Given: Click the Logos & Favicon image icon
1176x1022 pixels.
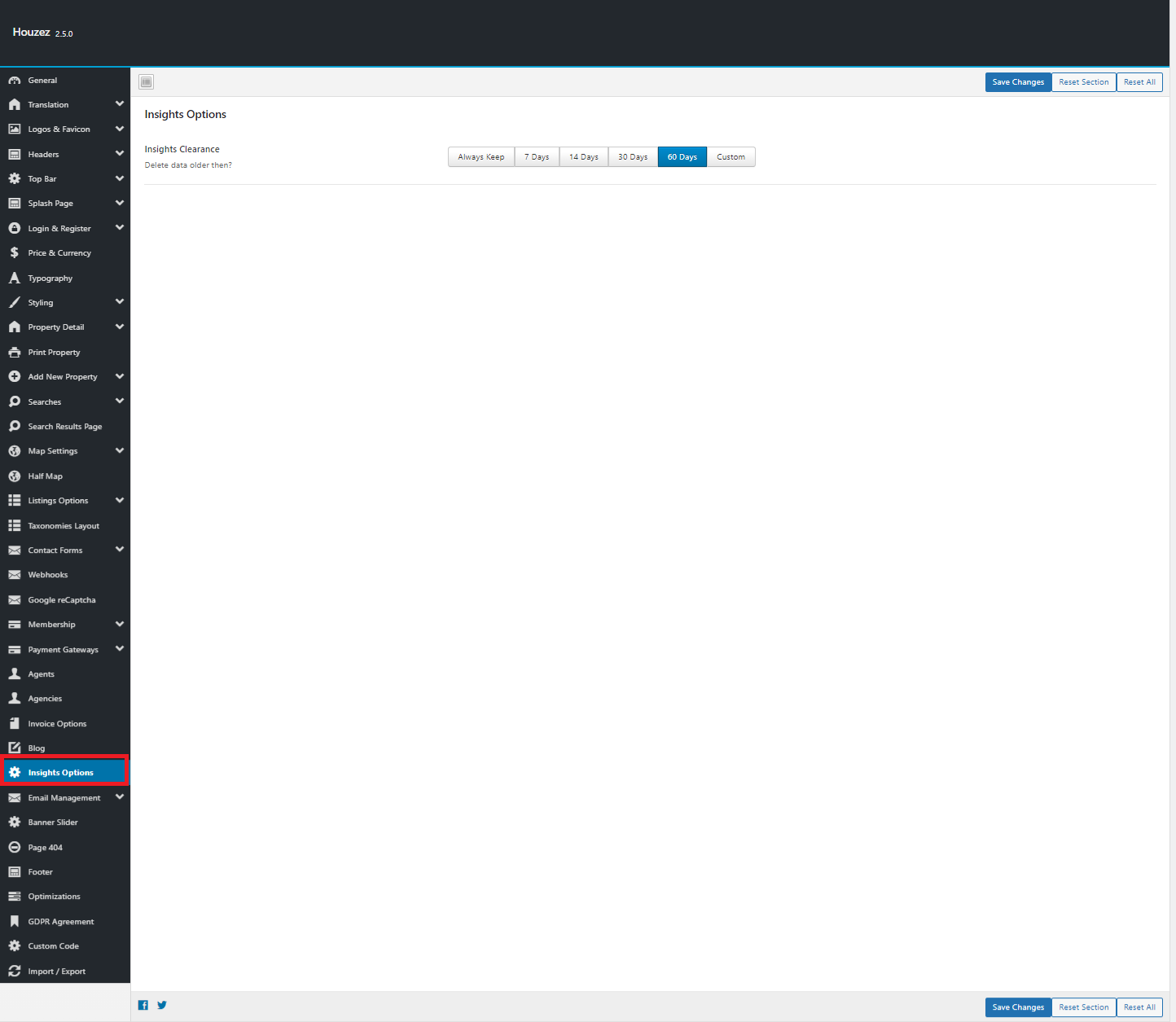Looking at the screenshot, I should tap(15, 129).
